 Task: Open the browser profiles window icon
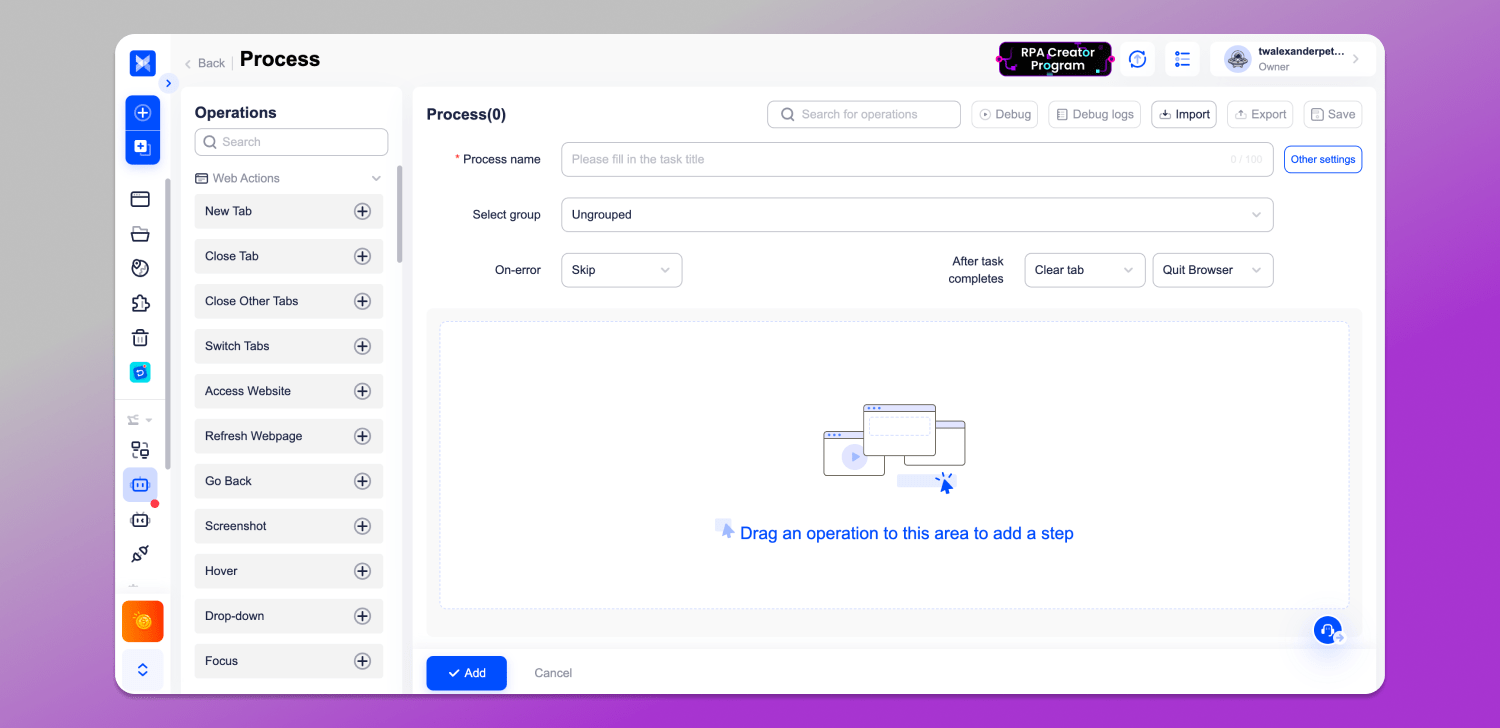pyautogui.click(x=140, y=199)
